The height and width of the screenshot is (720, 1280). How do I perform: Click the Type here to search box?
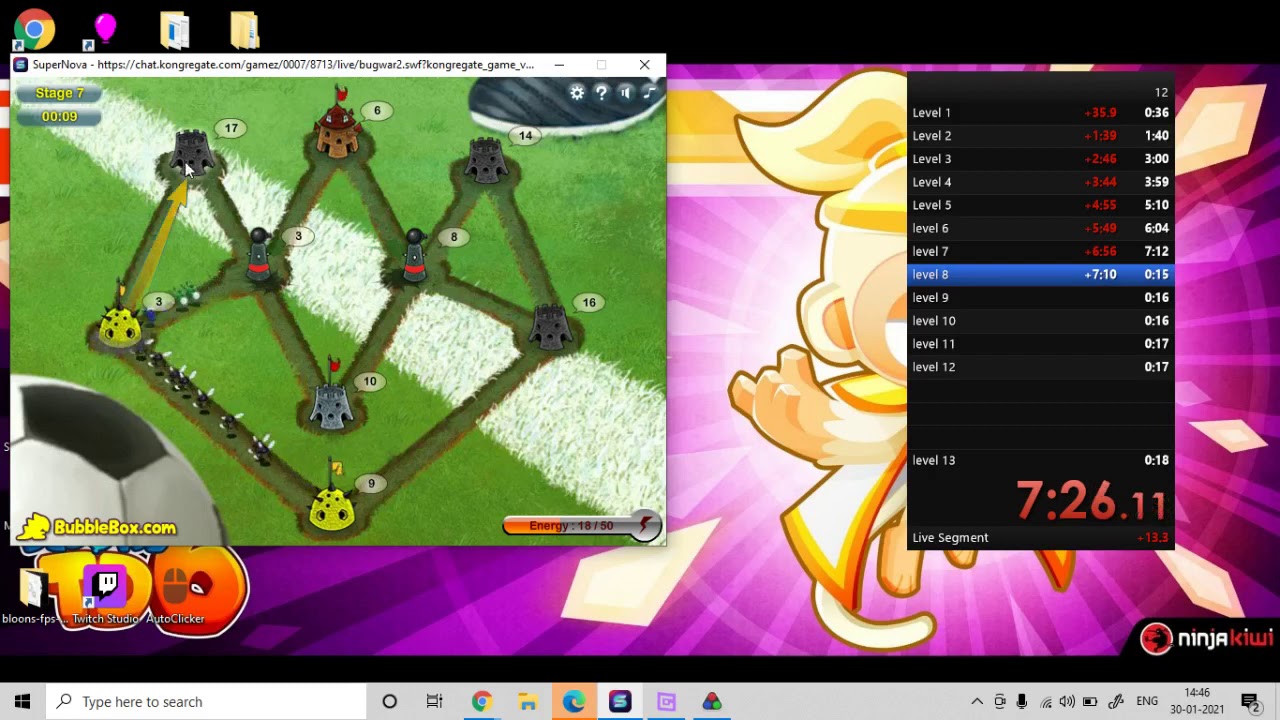click(207, 702)
